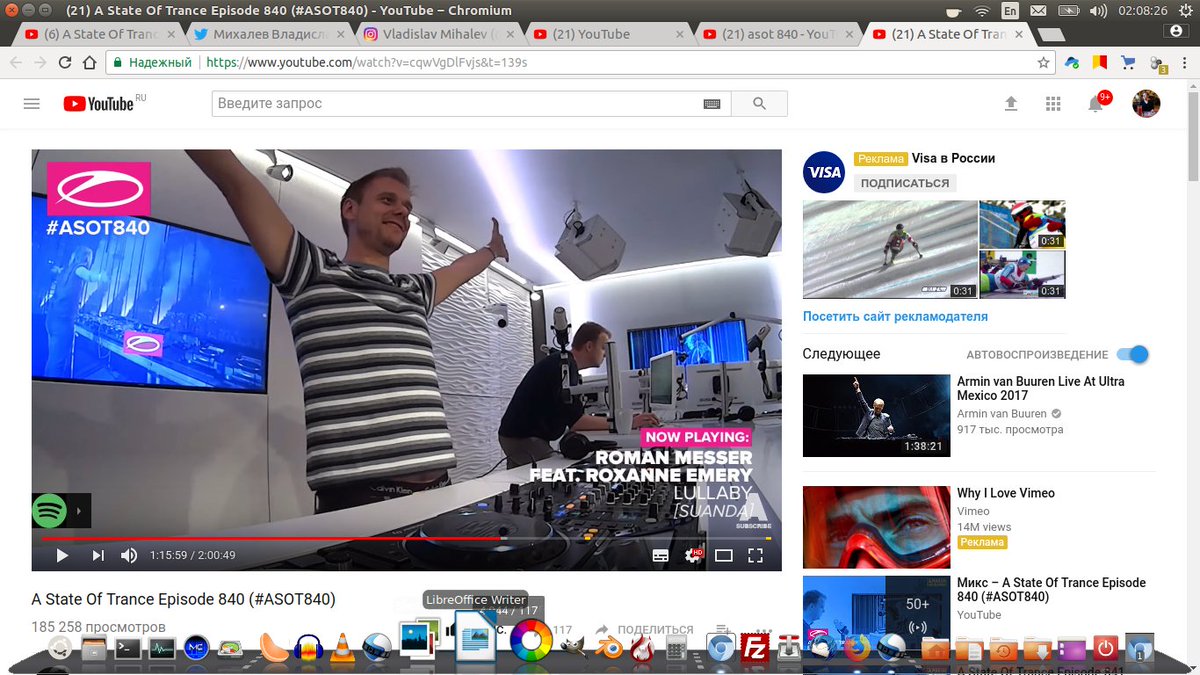
Task: Open the Why I Love Vimeo thumbnail
Action: (x=876, y=527)
